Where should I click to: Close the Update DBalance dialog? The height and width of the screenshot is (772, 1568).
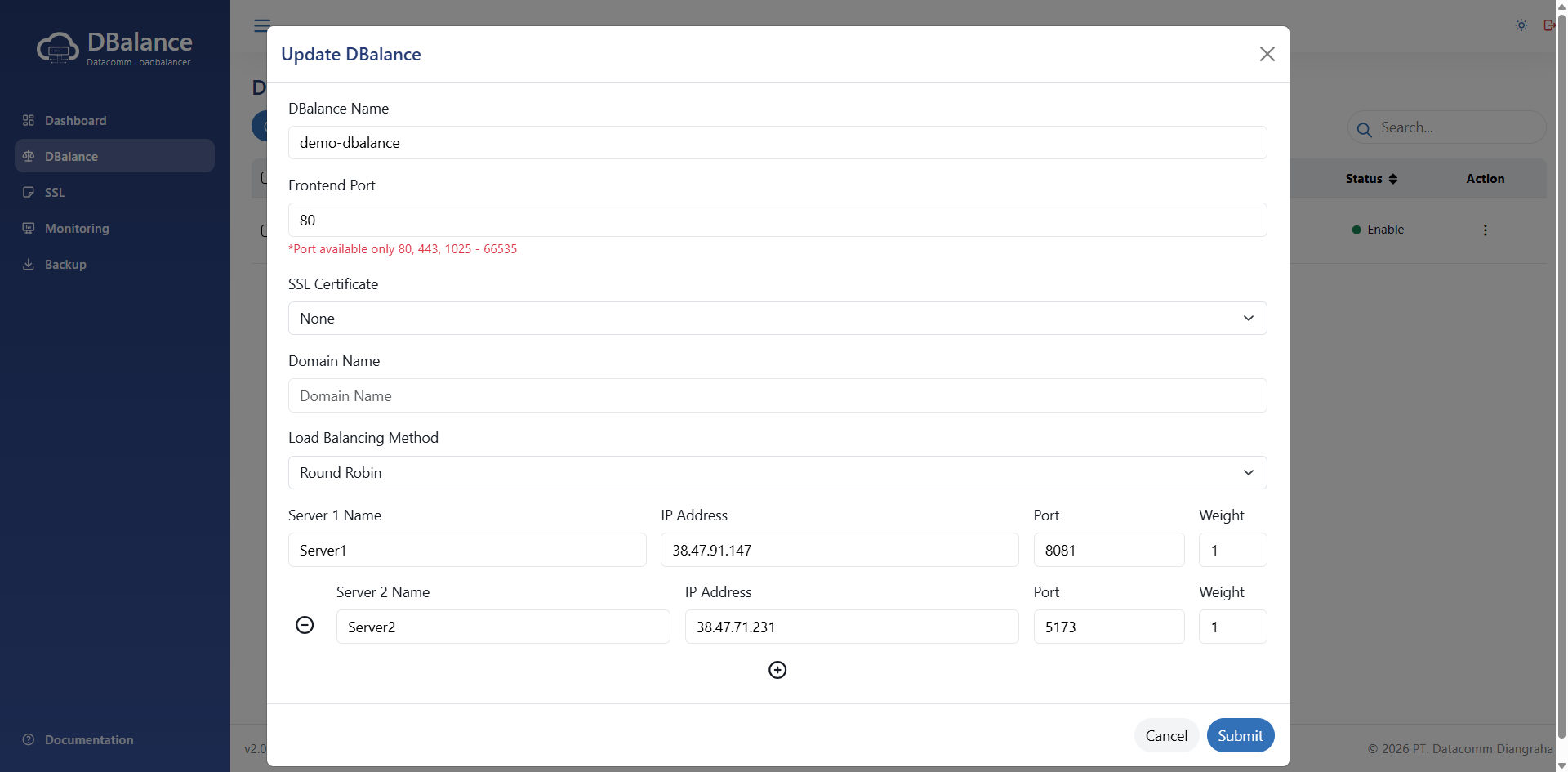tap(1267, 54)
